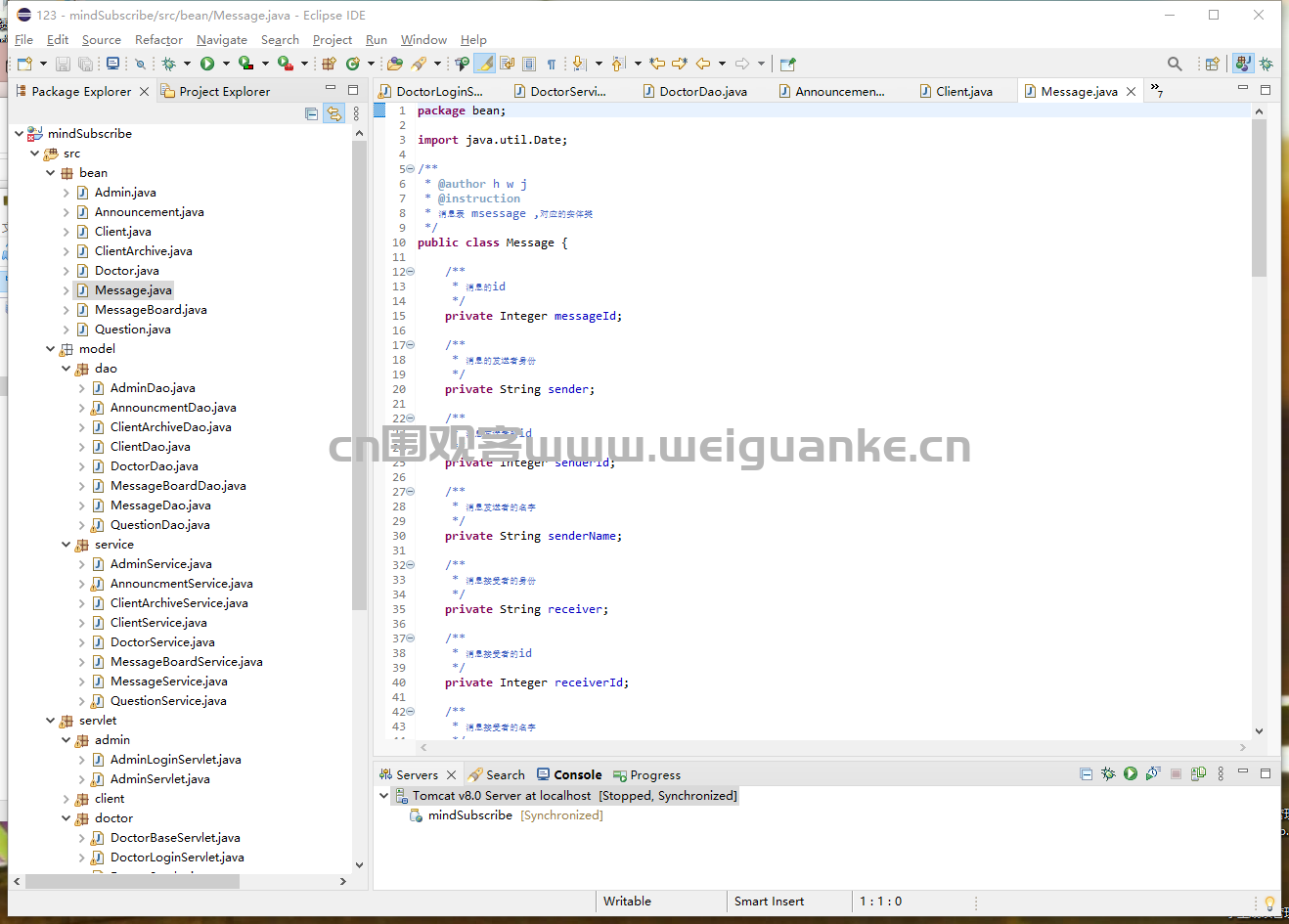The height and width of the screenshot is (924, 1289).
Task: Click the New Java Package icon
Action: coord(330,64)
